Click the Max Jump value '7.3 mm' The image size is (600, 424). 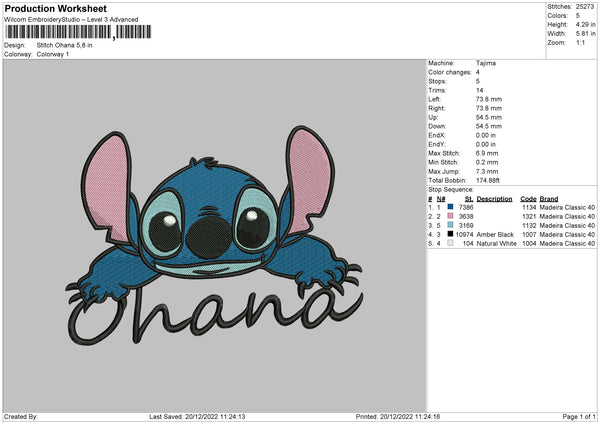point(487,171)
